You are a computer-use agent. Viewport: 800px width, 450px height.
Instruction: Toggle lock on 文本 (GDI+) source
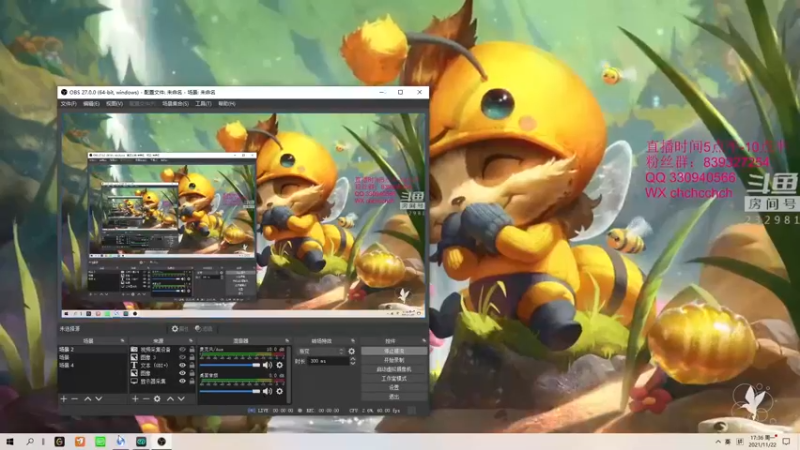(192, 365)
